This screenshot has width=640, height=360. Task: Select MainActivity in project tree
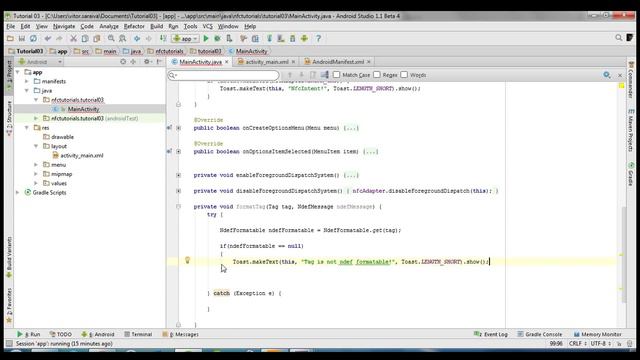pyautogui.click(x=83, y=109)
